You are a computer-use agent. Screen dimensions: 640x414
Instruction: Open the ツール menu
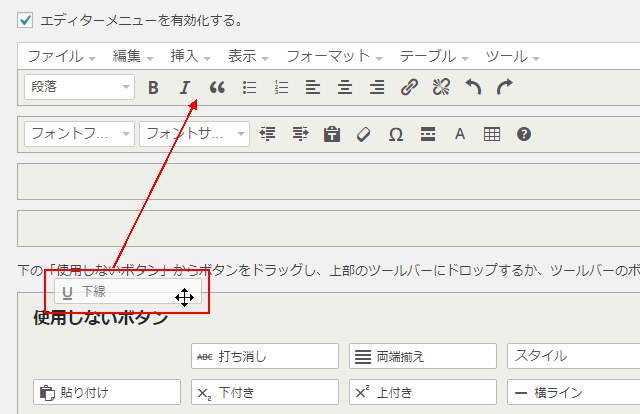(x=513, y=56)
